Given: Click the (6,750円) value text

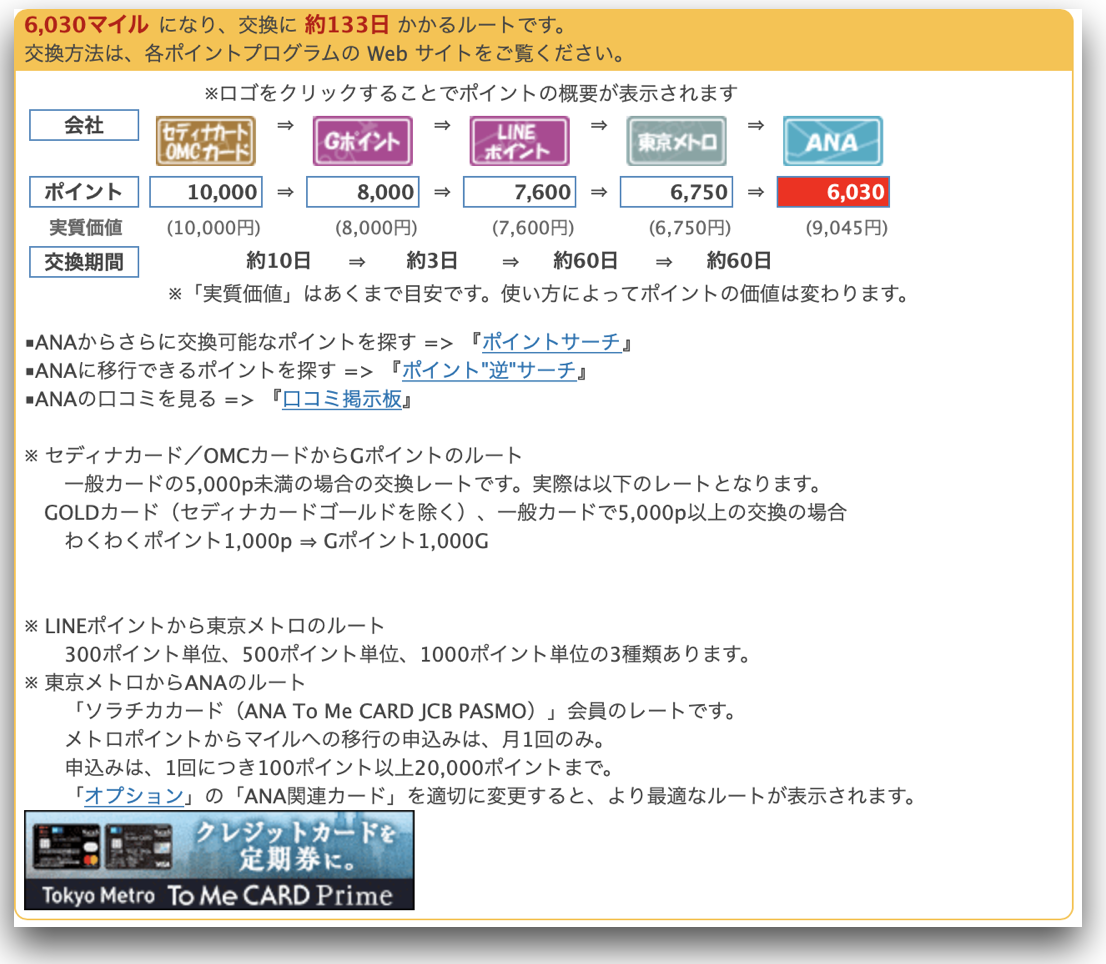Looking at the screenshot, I should click(x=690, y=228).
